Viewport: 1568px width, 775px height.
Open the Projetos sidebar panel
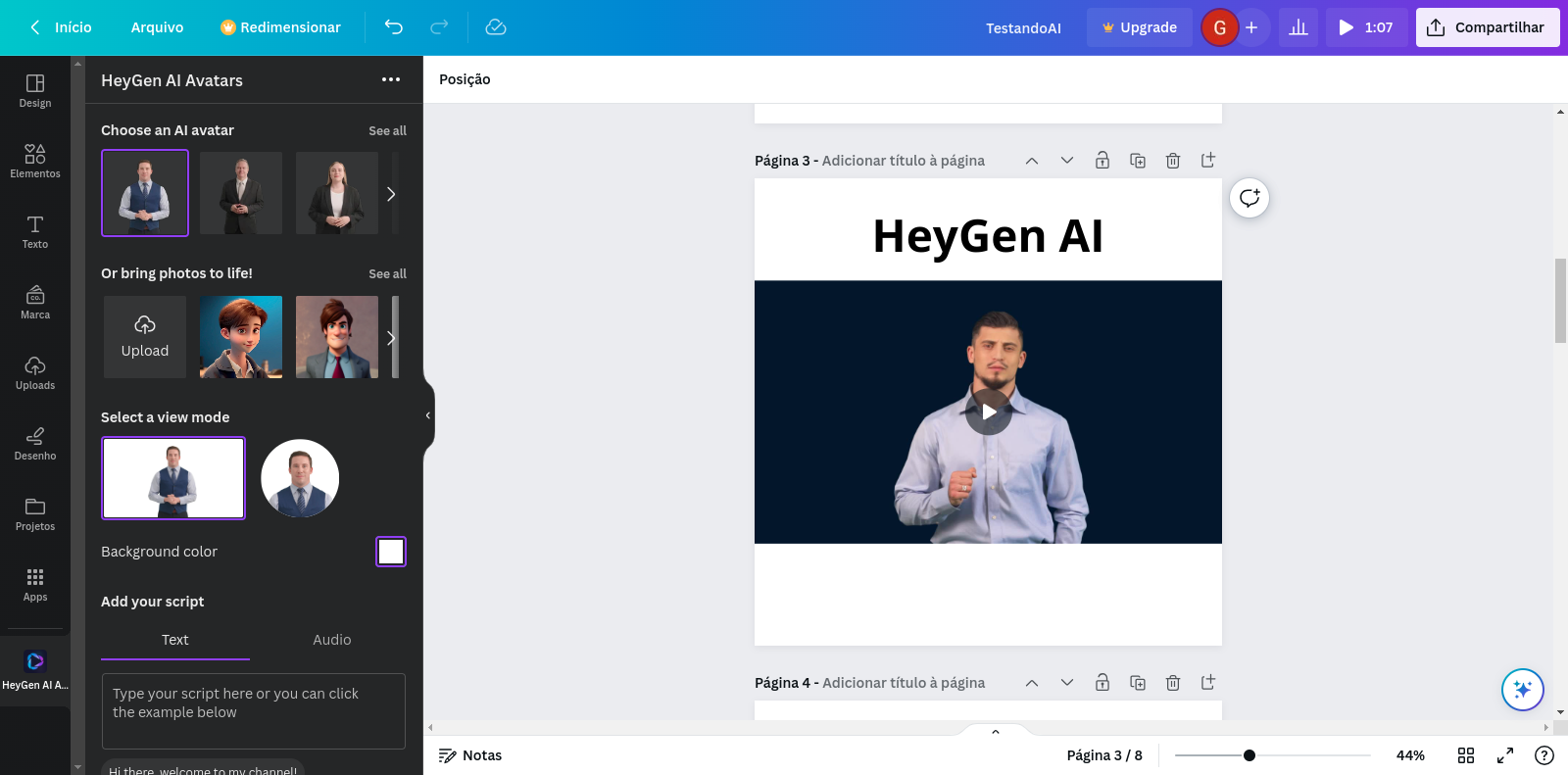[35, 514]
